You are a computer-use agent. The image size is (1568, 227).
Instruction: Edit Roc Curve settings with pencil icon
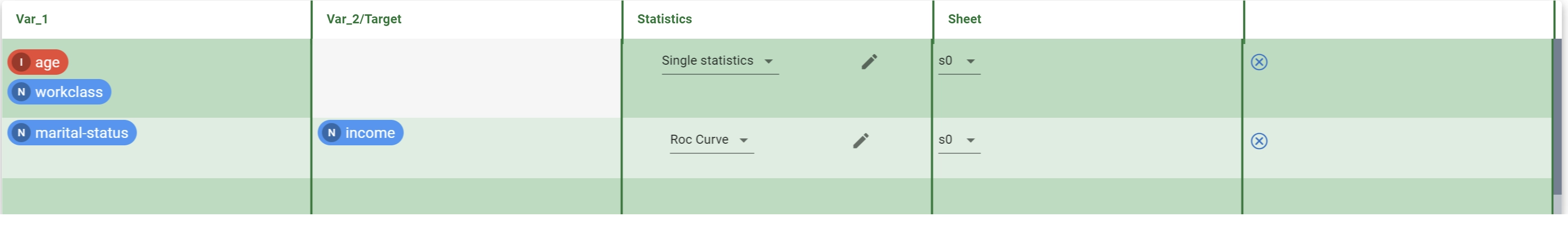coord(860,141)
